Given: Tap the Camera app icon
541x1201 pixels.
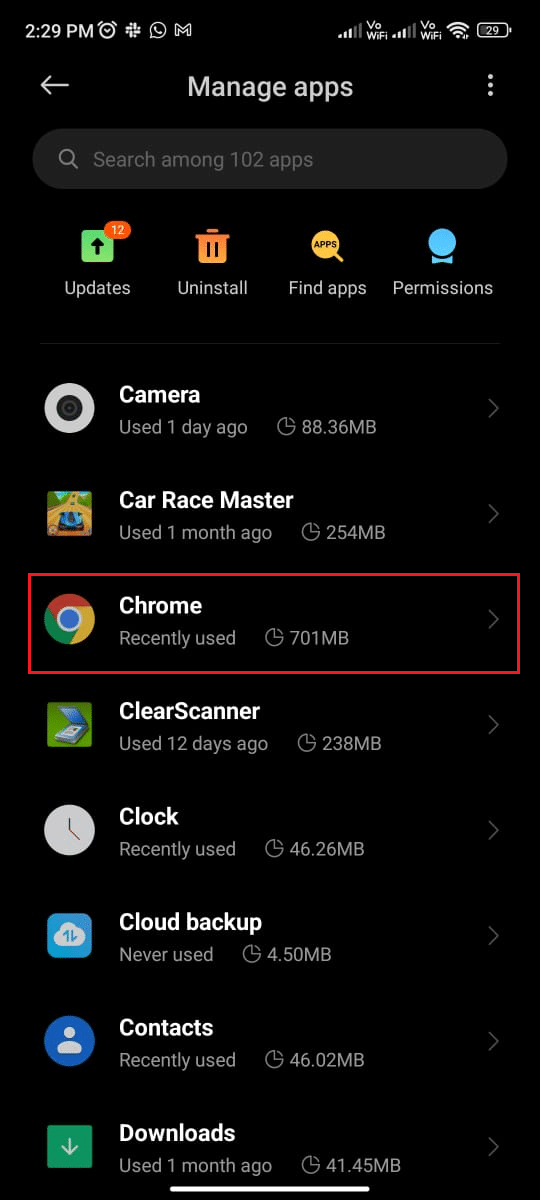Looking at the screenshot, I should [x=69, y=409].
